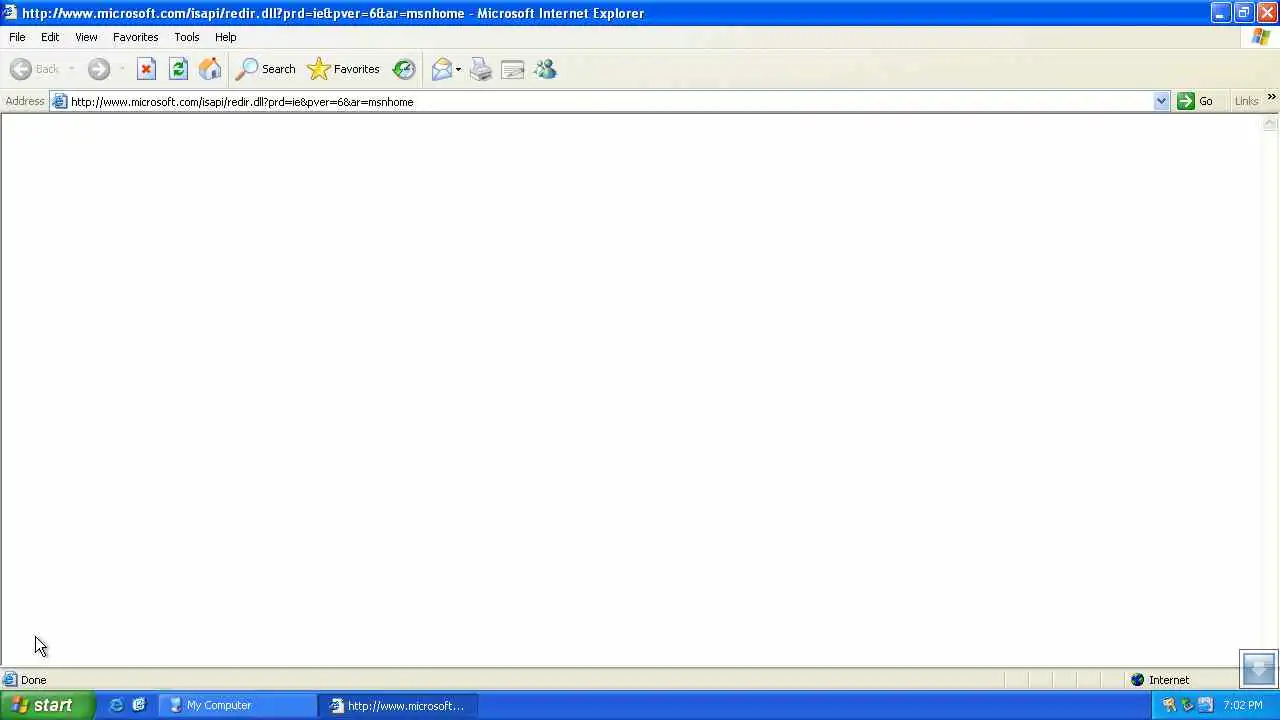This screenshot has height=720, width=1280.
Task: Open the Back history dropdown arrow
Action: point(71,69)
